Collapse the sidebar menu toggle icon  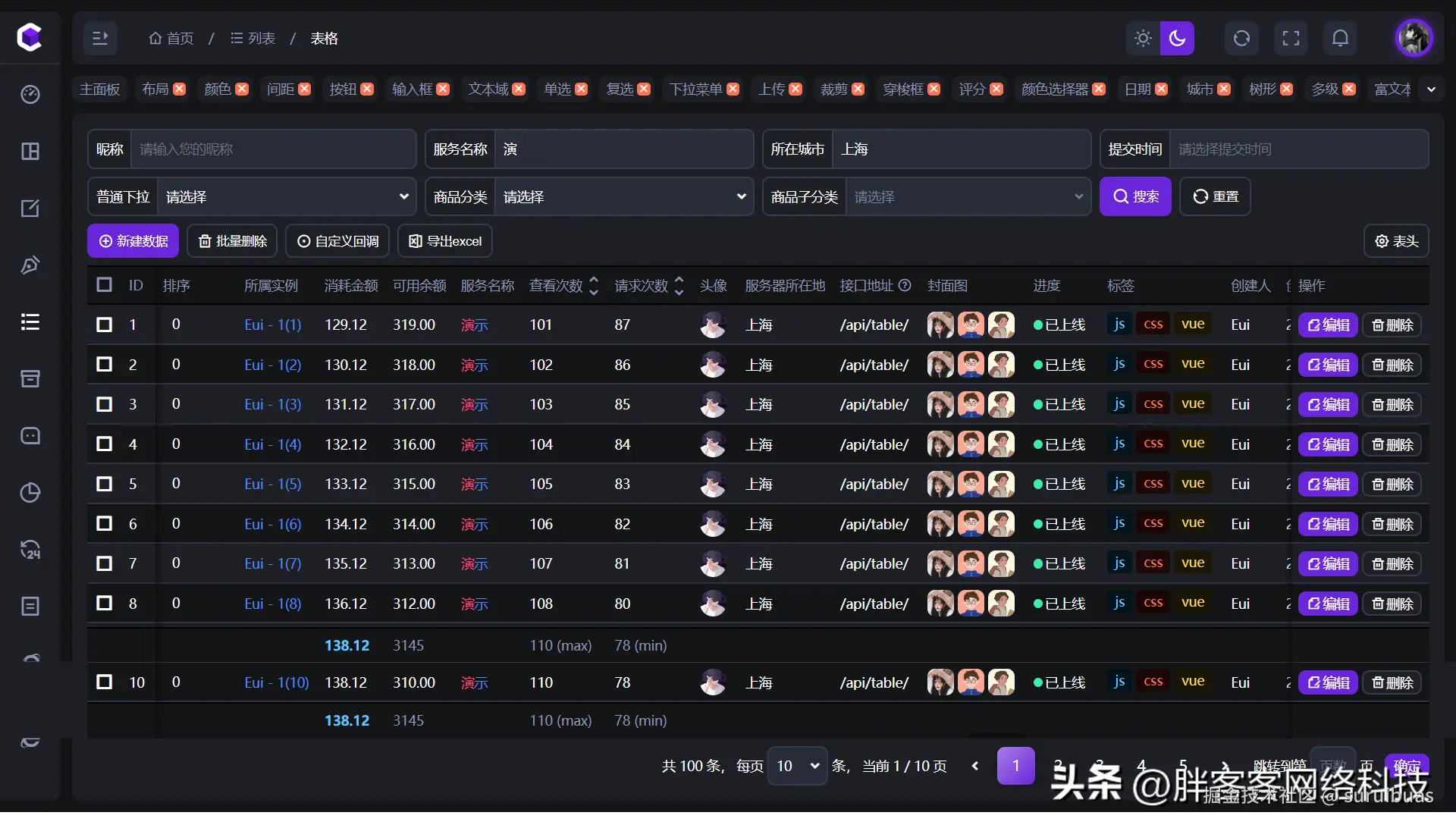(100, 38)
